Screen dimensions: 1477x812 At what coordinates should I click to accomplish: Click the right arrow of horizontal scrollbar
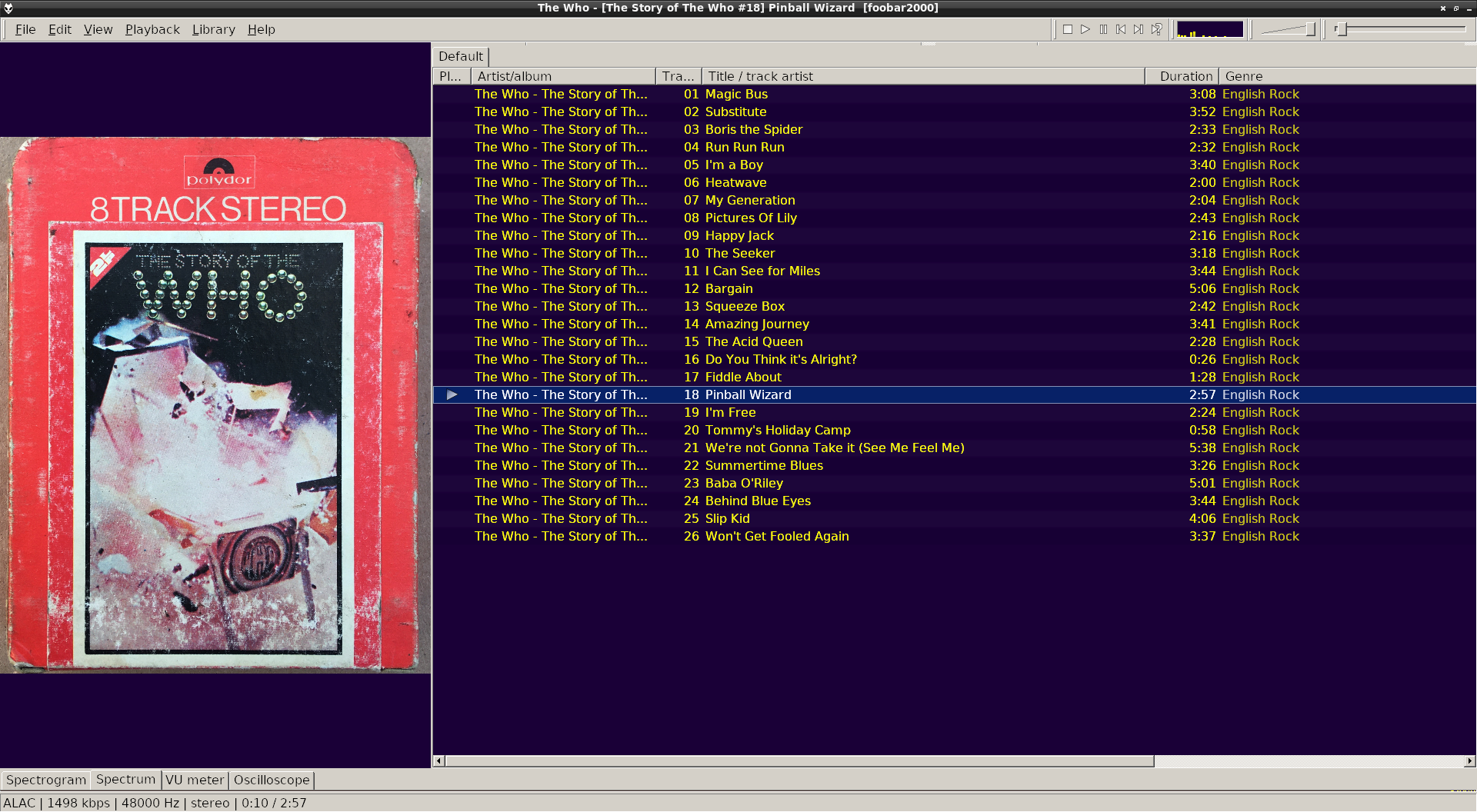tap(1469, 761)
